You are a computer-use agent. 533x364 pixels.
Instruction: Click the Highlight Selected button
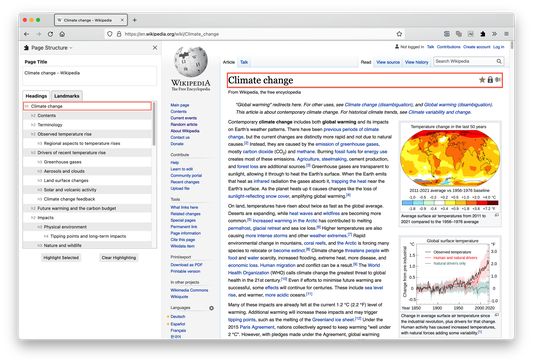pos(61,258)
